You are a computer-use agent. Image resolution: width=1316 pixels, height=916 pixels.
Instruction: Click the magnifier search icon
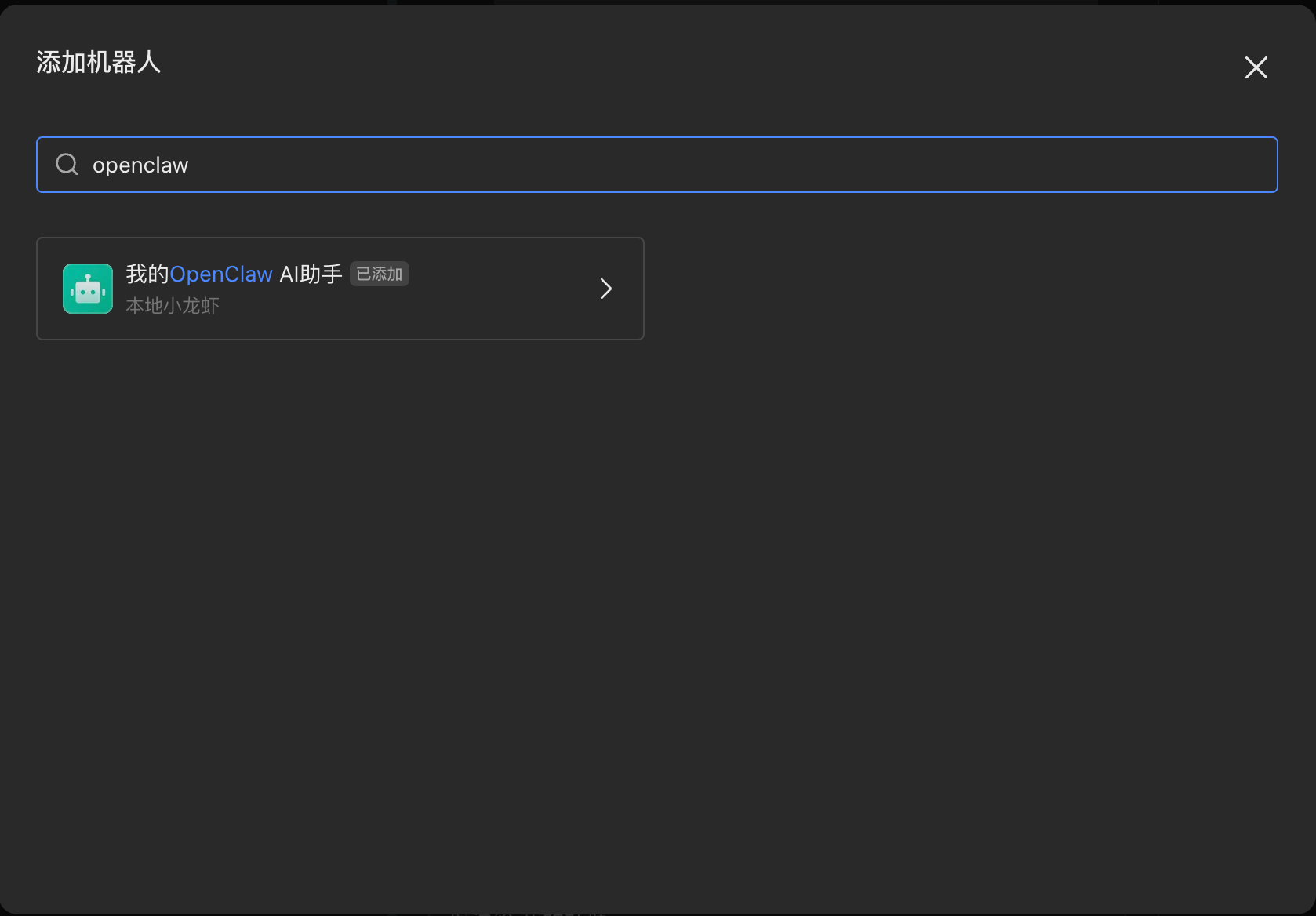click(67, 165)
